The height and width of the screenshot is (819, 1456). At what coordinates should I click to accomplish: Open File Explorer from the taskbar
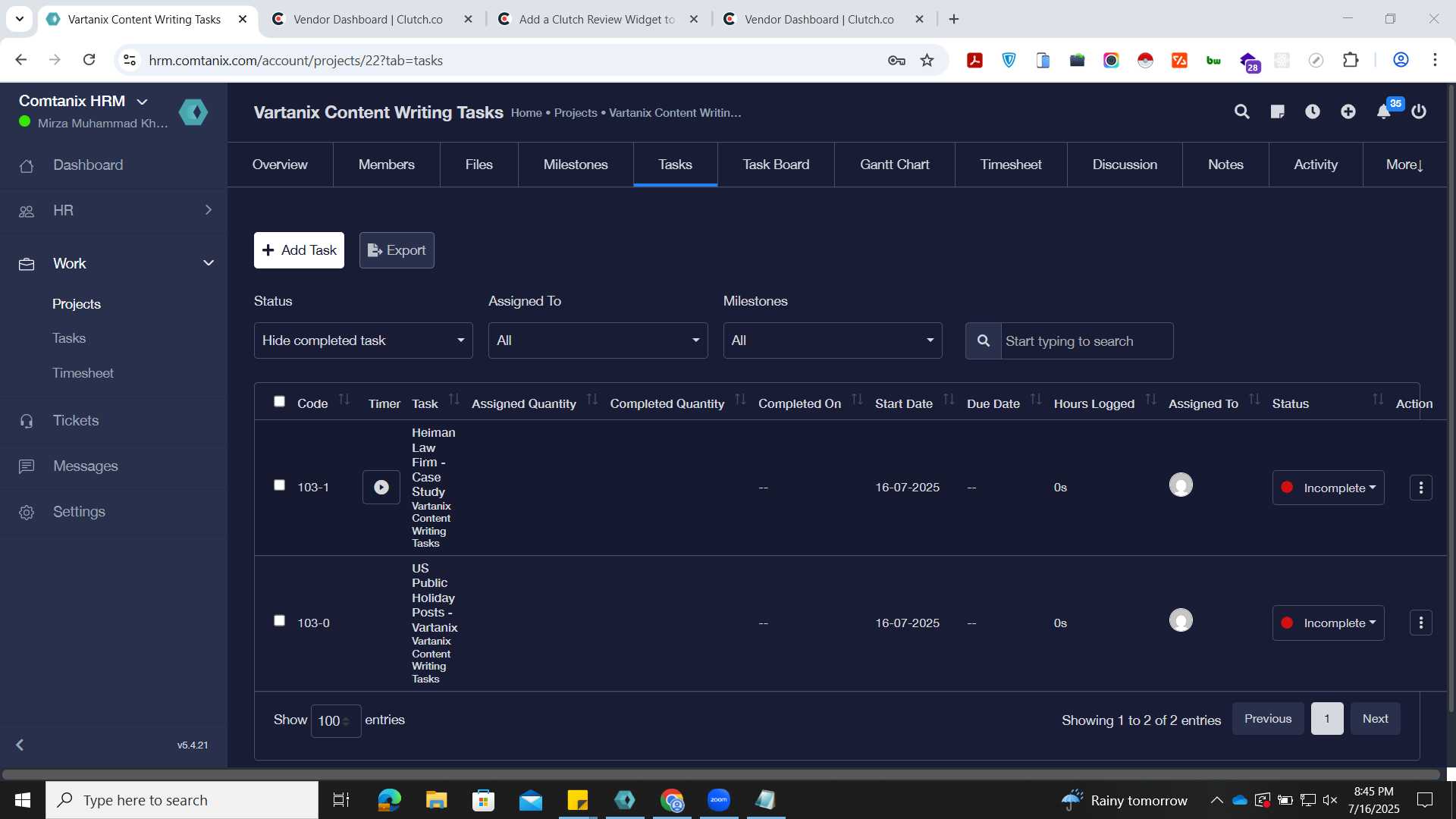tap(436, 800)
